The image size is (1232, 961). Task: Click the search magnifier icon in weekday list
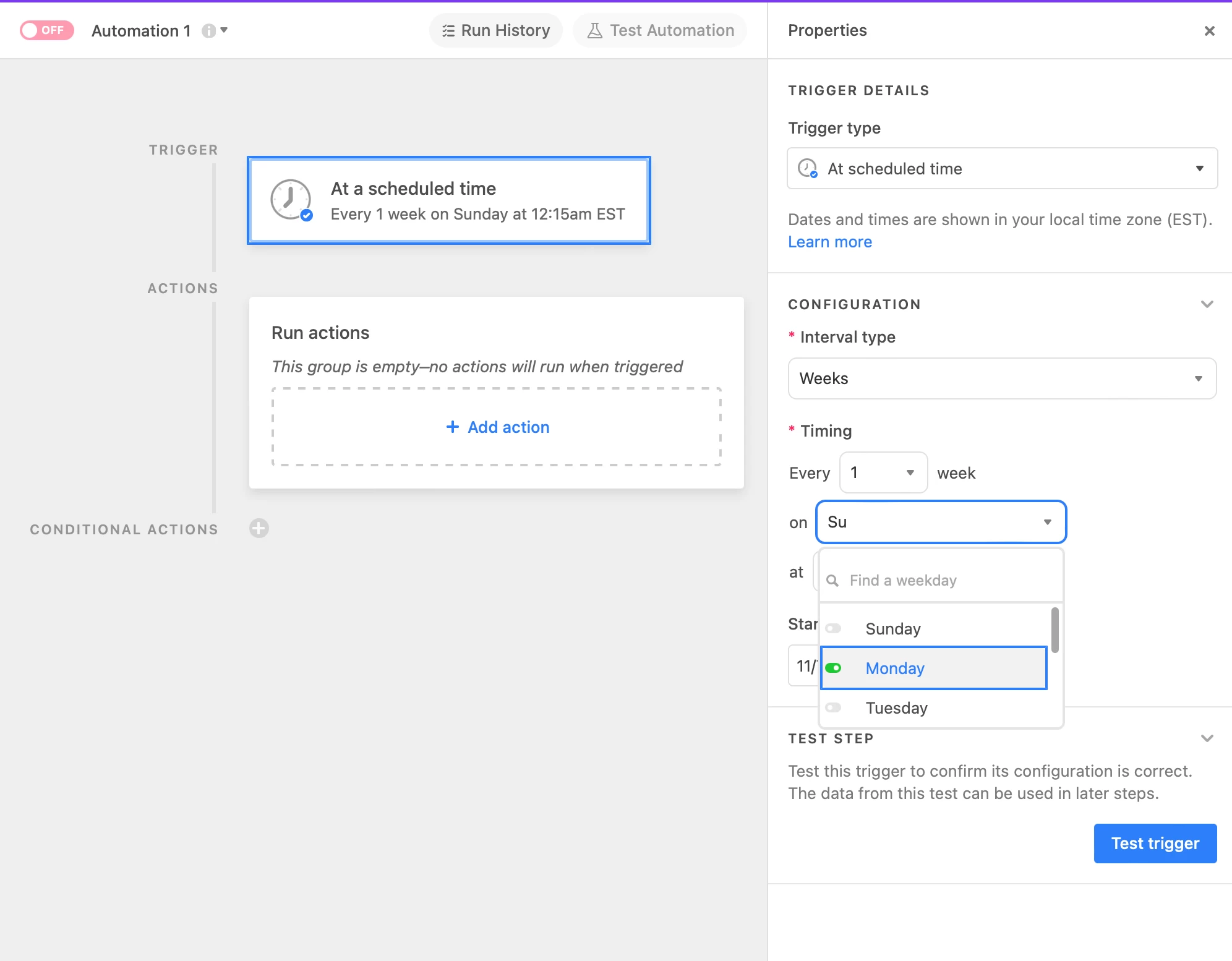tap(832, 581)
